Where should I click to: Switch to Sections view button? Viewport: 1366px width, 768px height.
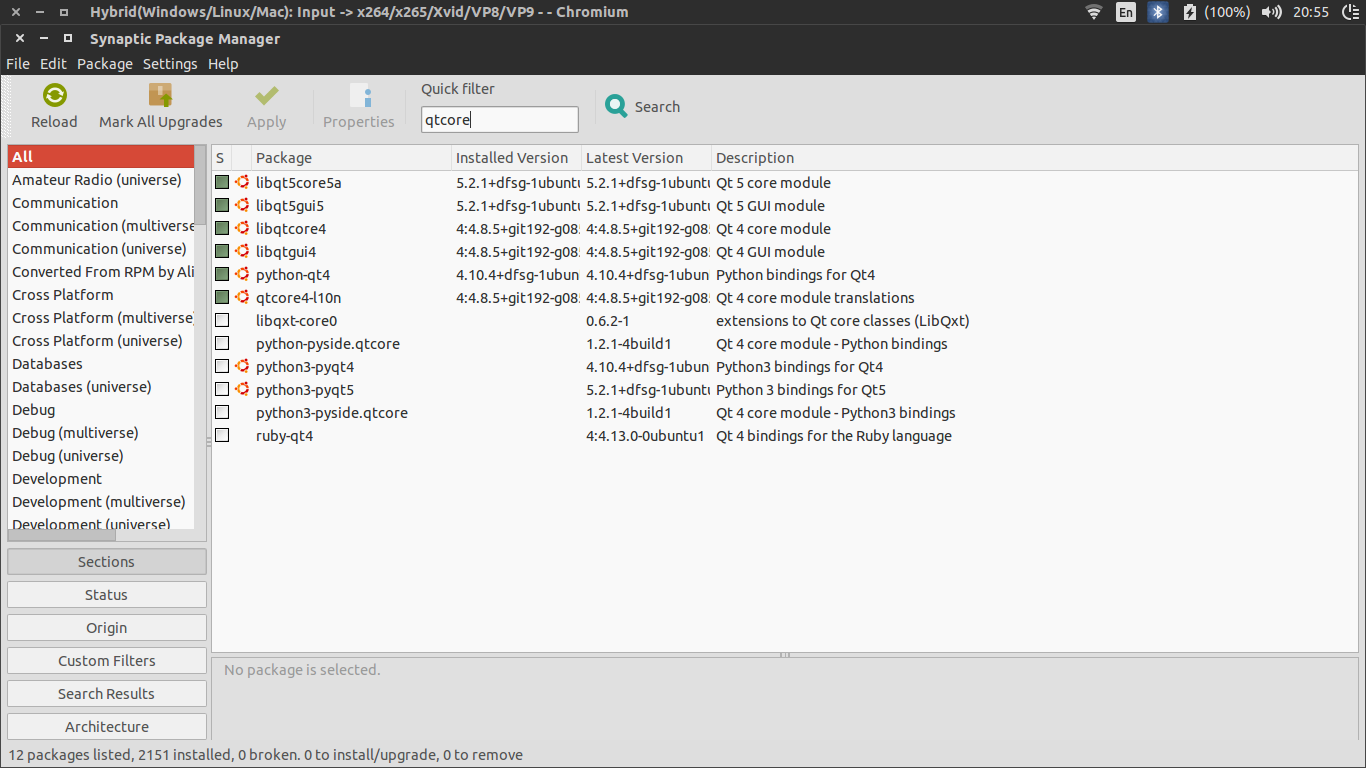coord(107,562)
